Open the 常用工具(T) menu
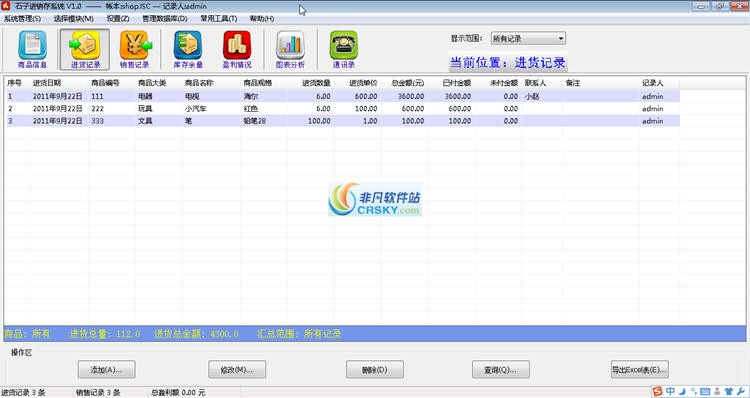This screenshot has height=398, width=750. tap(219, 19)
